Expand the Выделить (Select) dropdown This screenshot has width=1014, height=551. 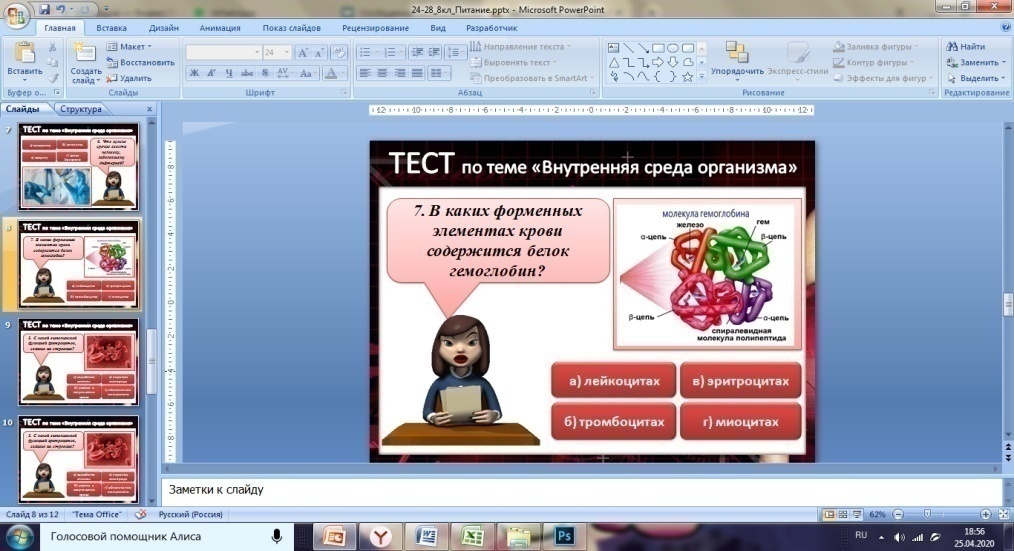coord(976,77)
